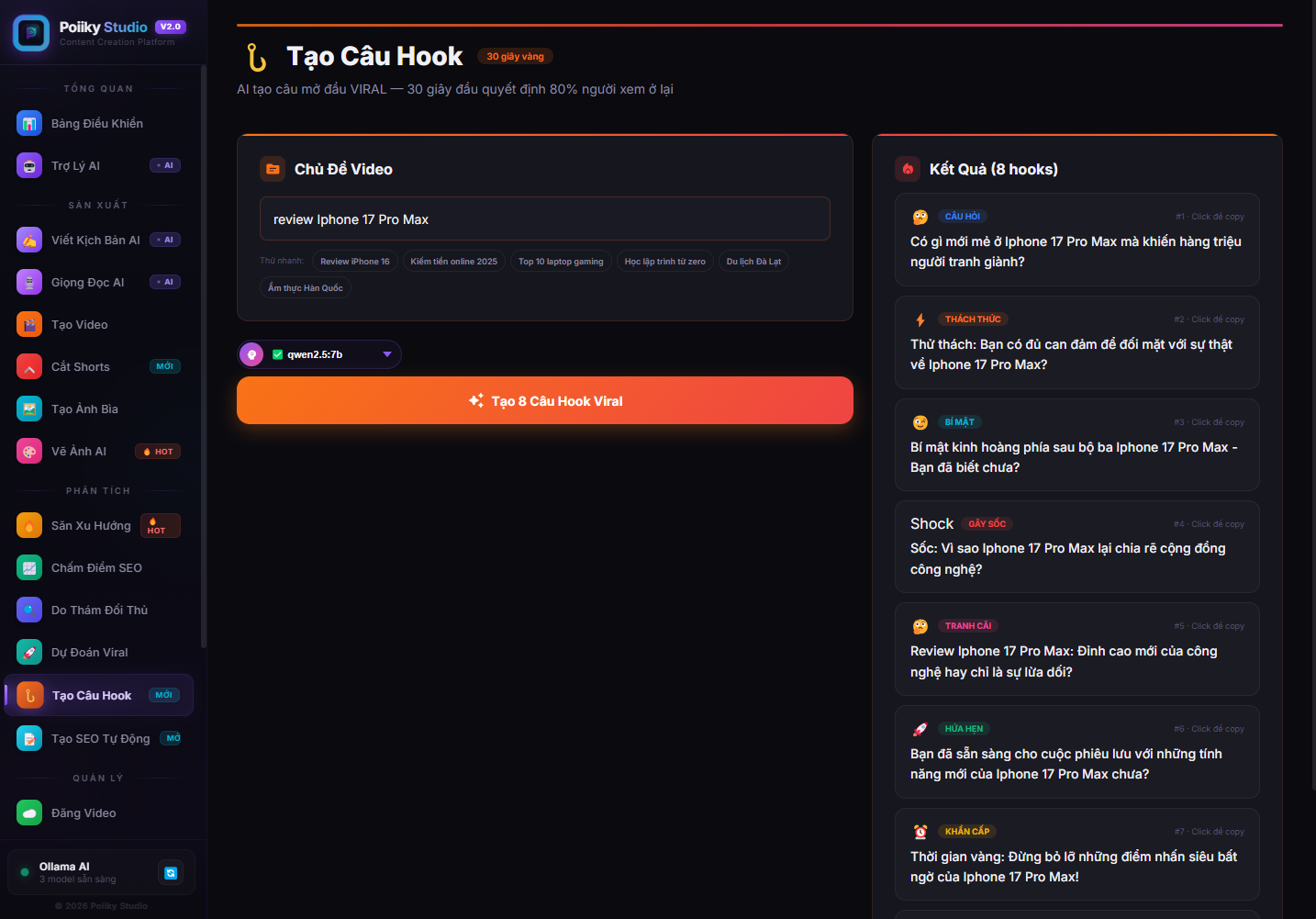This screenshot has width=1316, height=919.
Task: Open the Dự Đoán Viral rocket icon
Action: [x=29, y=652]
